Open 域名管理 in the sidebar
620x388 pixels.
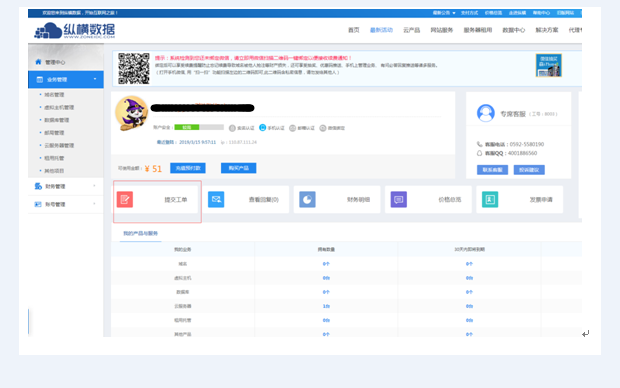tap(54, 95)
